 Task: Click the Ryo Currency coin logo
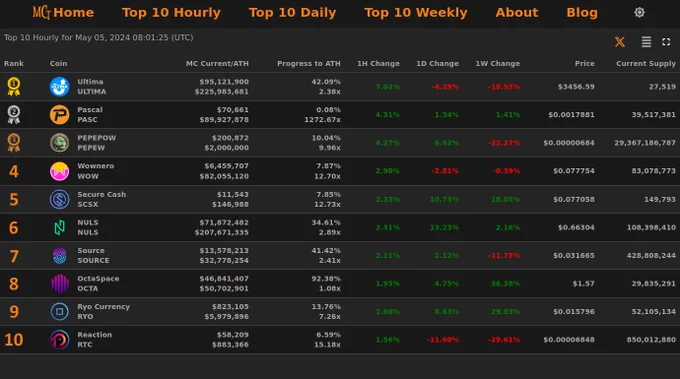(x=59, y=311)
